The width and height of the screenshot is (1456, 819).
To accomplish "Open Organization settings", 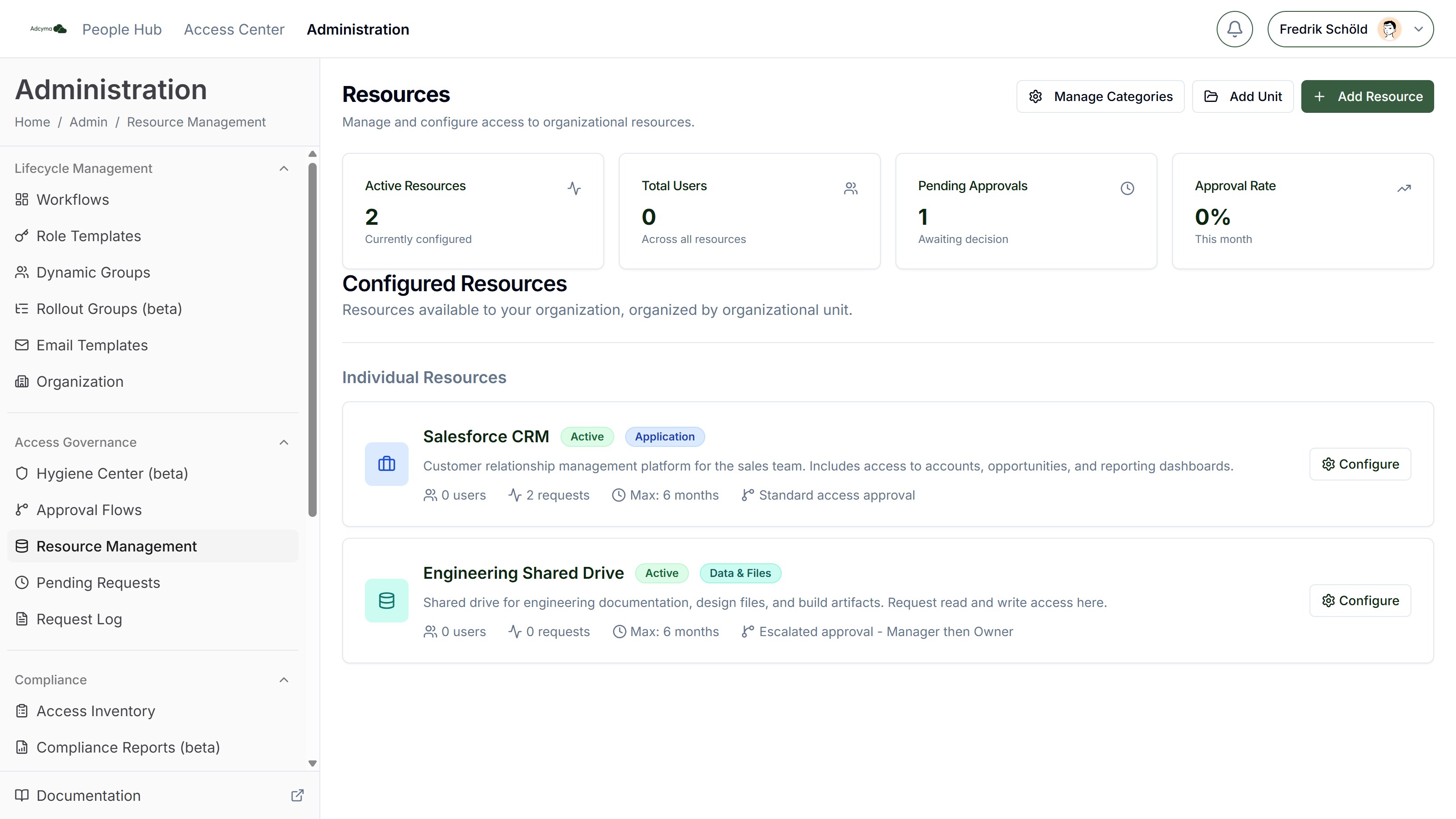I will (152, 382).
